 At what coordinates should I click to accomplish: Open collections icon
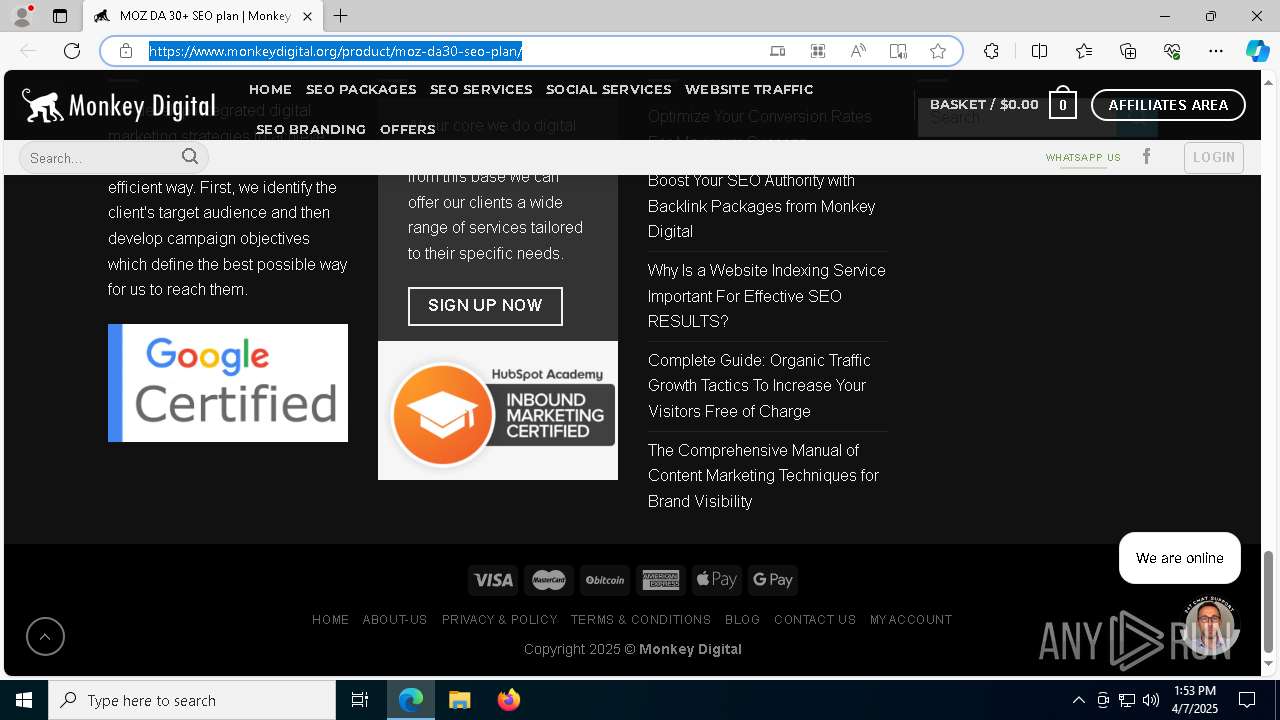1128,51
